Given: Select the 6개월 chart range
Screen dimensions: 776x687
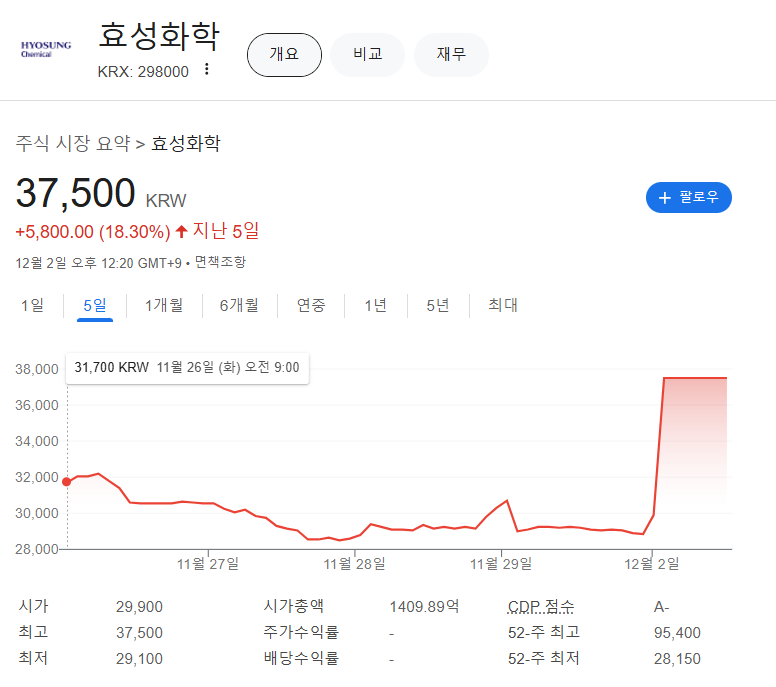Looking at the screenshot, I should coord(239,305).
